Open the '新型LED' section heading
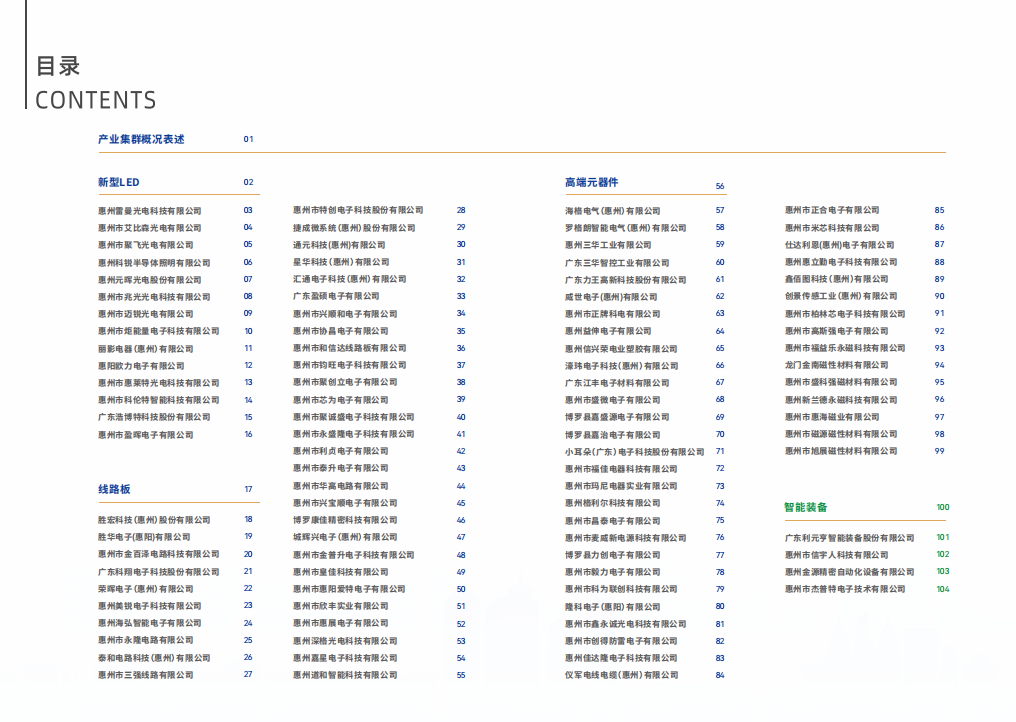Screen dimensions: 1016x722 pos(119,183)
